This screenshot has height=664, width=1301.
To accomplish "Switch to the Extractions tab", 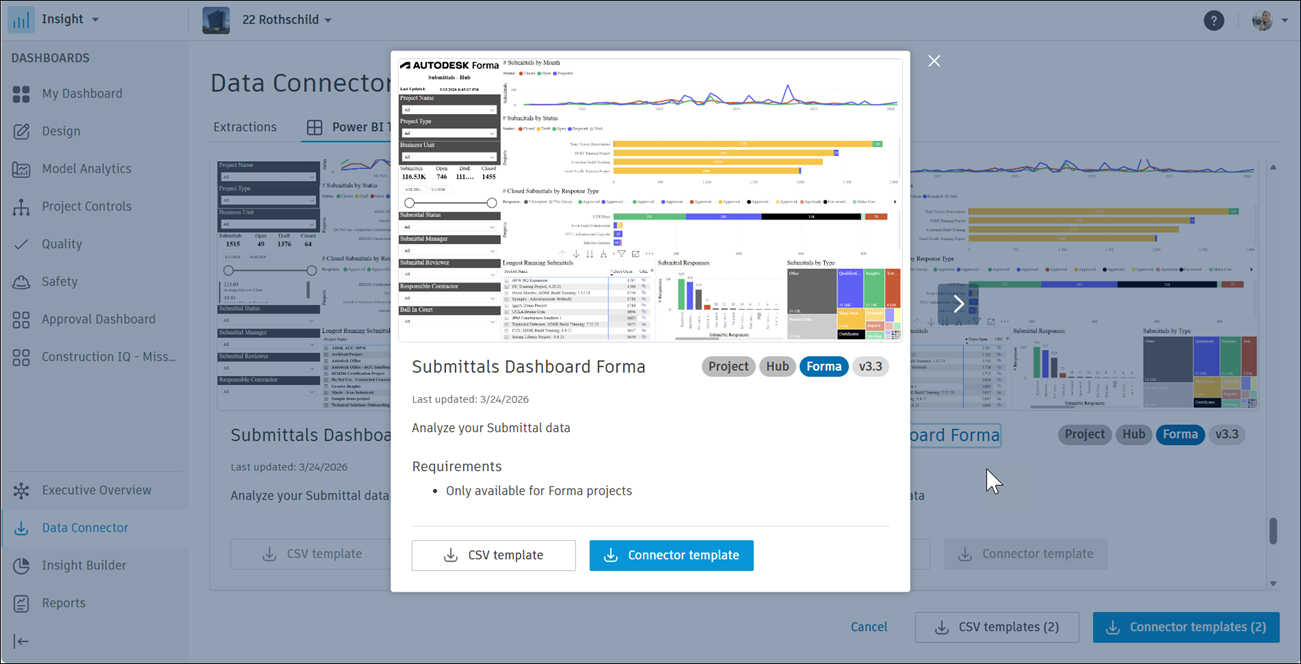I will 245,127.
